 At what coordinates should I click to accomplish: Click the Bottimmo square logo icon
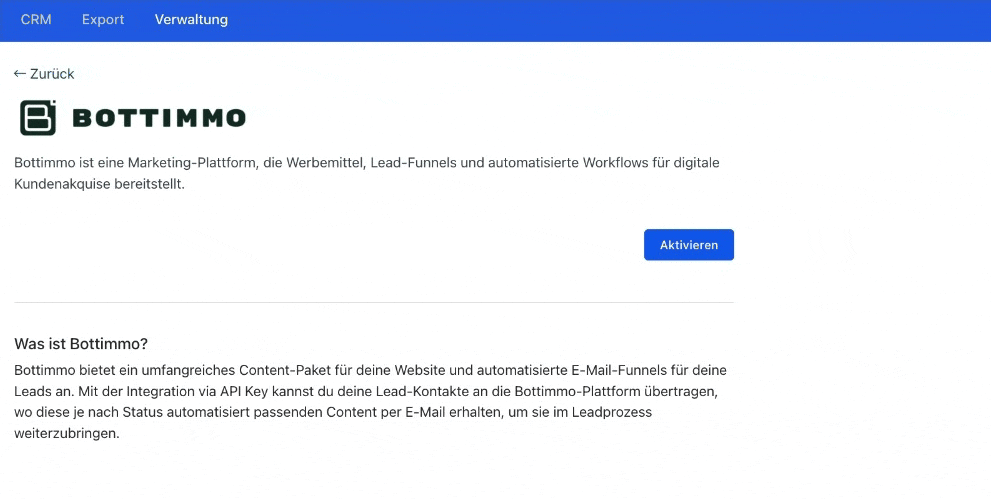[x=38, y=118]
